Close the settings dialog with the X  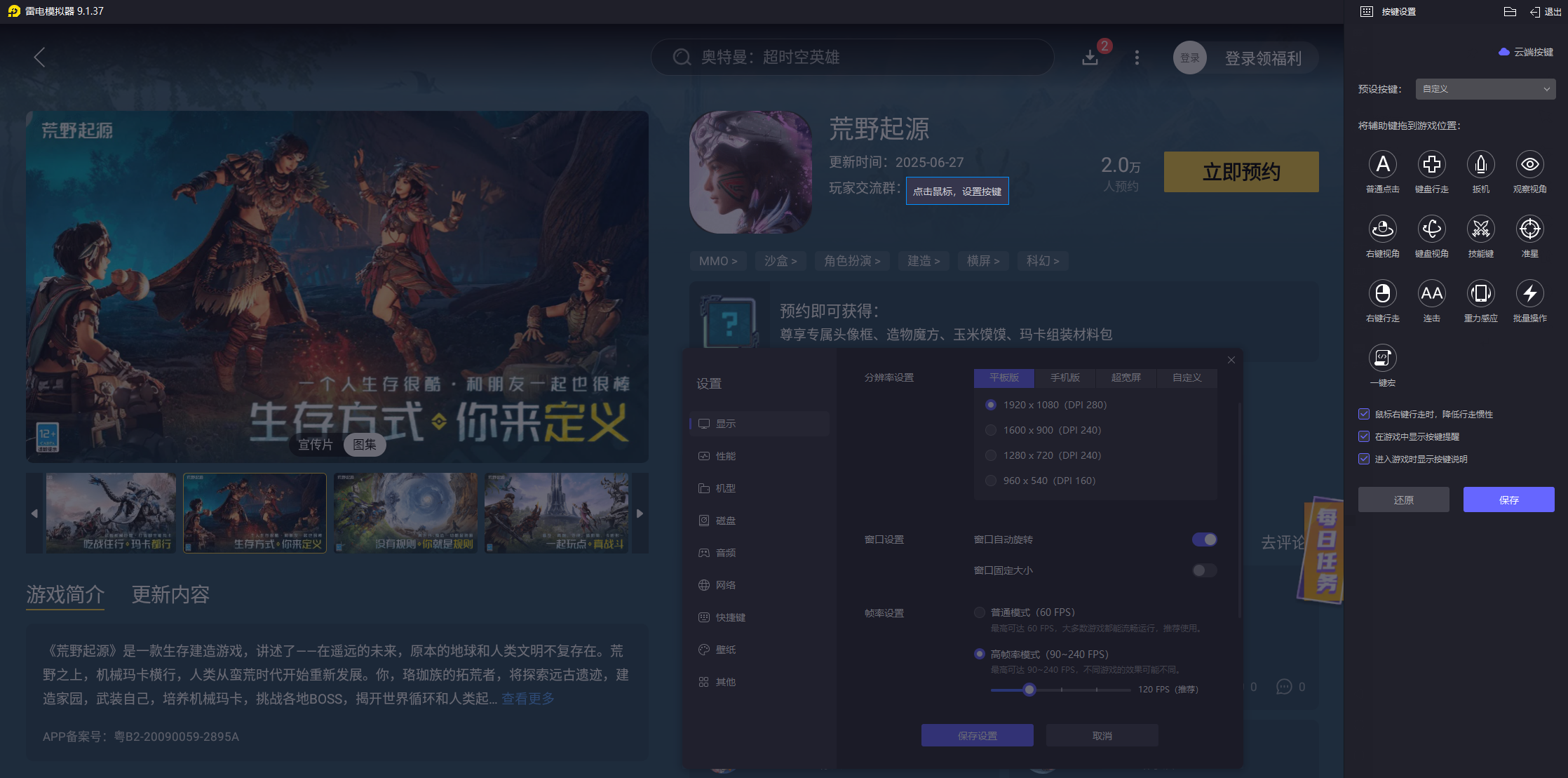1231,360
